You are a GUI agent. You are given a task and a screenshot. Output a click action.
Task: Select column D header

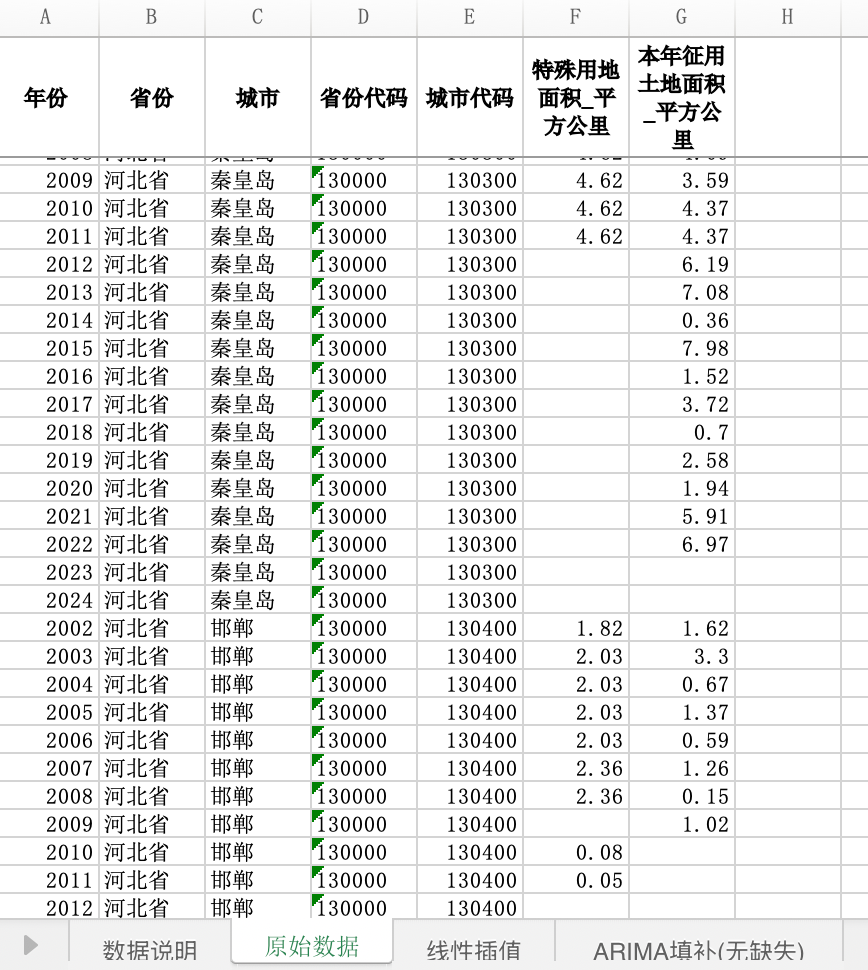point(363,17)
